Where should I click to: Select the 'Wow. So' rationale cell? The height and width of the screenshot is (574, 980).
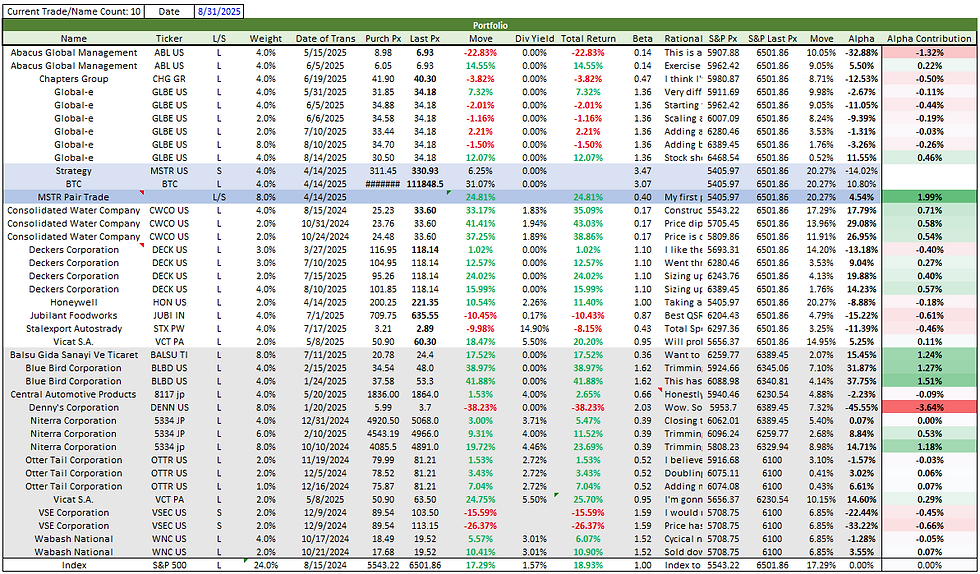click(x=682, y=407)
